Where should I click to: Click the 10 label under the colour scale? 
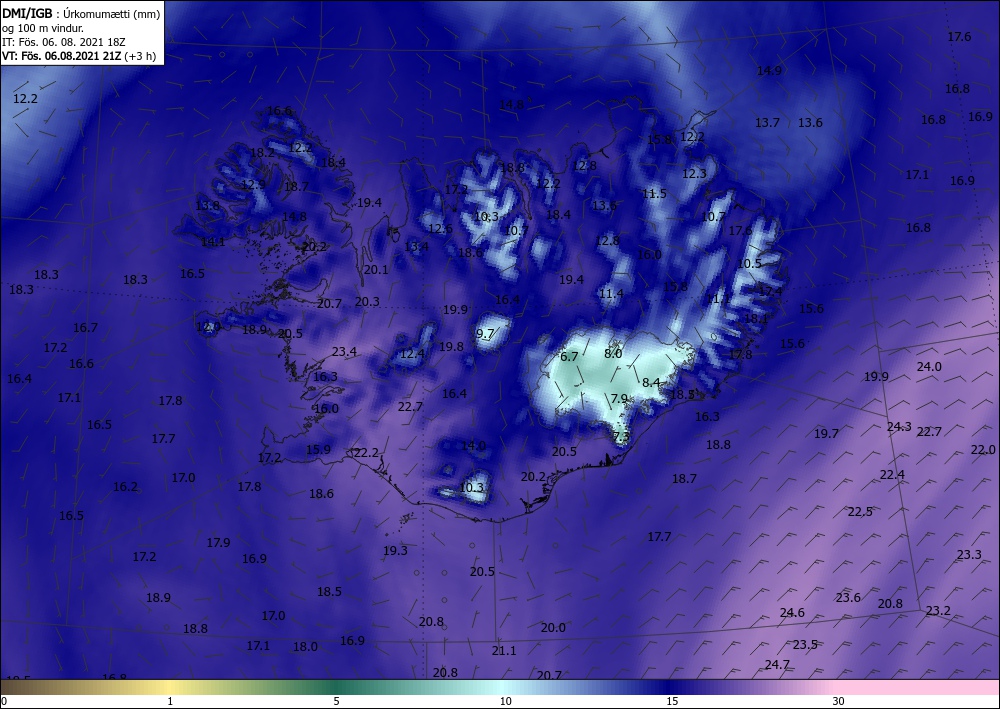[x=505, y=701]
